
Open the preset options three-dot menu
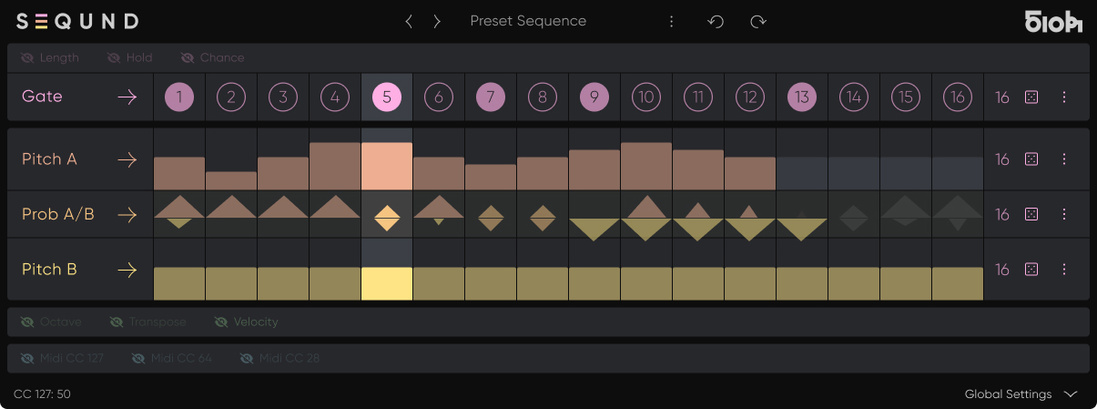[x=672, y=21]
